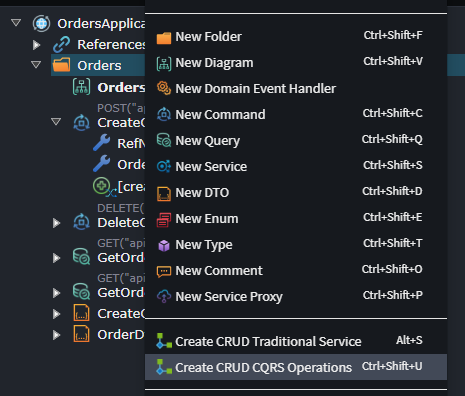This screenshot has width=465, height=396.
Task: Click the Create CRUD Traditional Service icon
Action: pyautogui.click(x=164, y=341)
